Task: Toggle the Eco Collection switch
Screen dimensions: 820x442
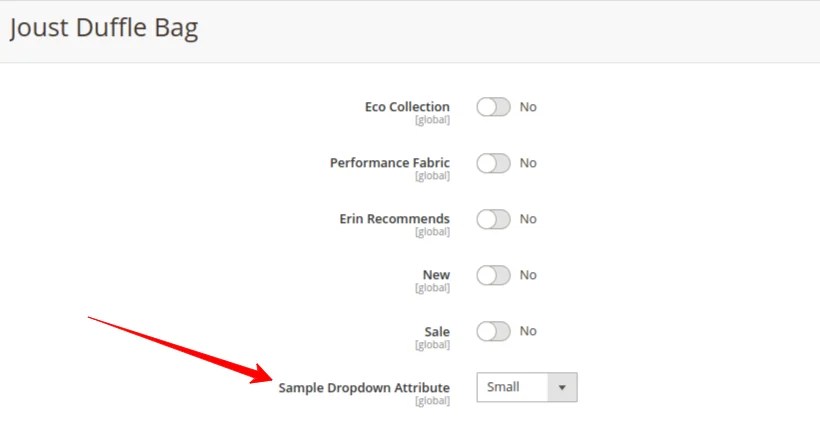Action: coord(493,107)
